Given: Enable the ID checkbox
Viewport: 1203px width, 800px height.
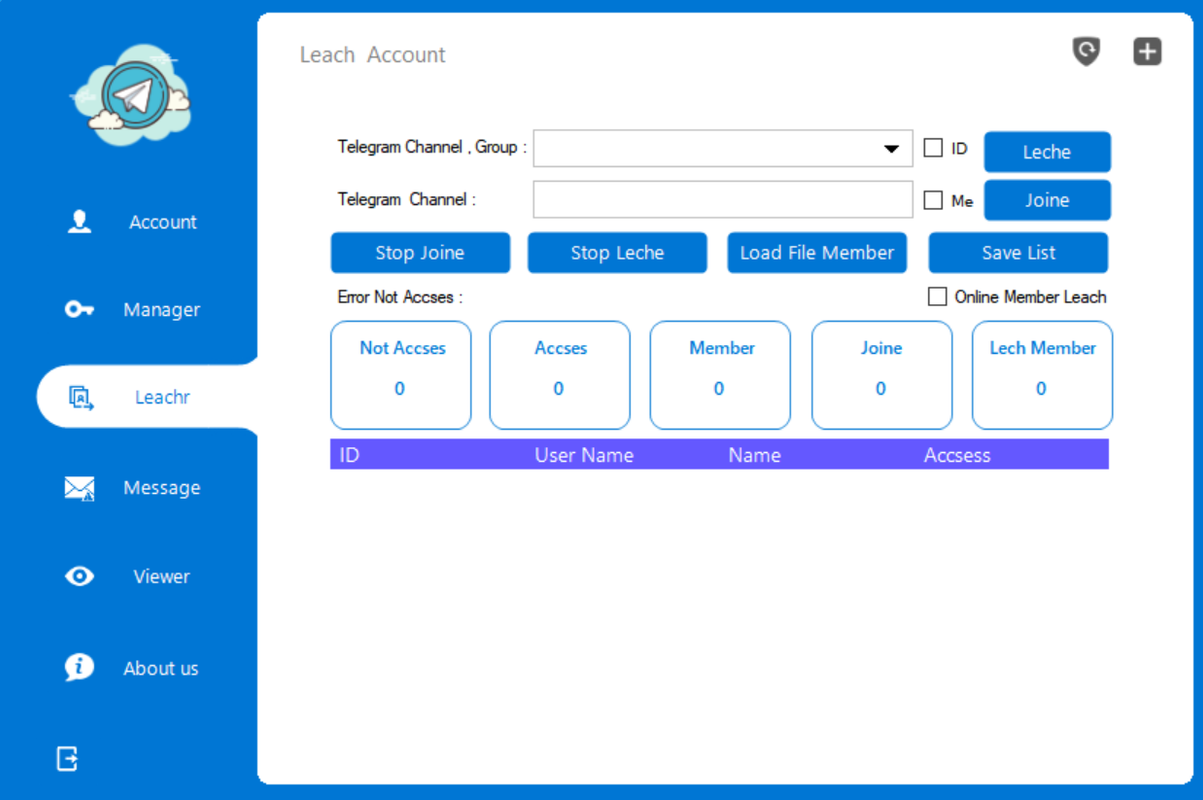Looking at the screenshot, I should [x=933, y=148].
